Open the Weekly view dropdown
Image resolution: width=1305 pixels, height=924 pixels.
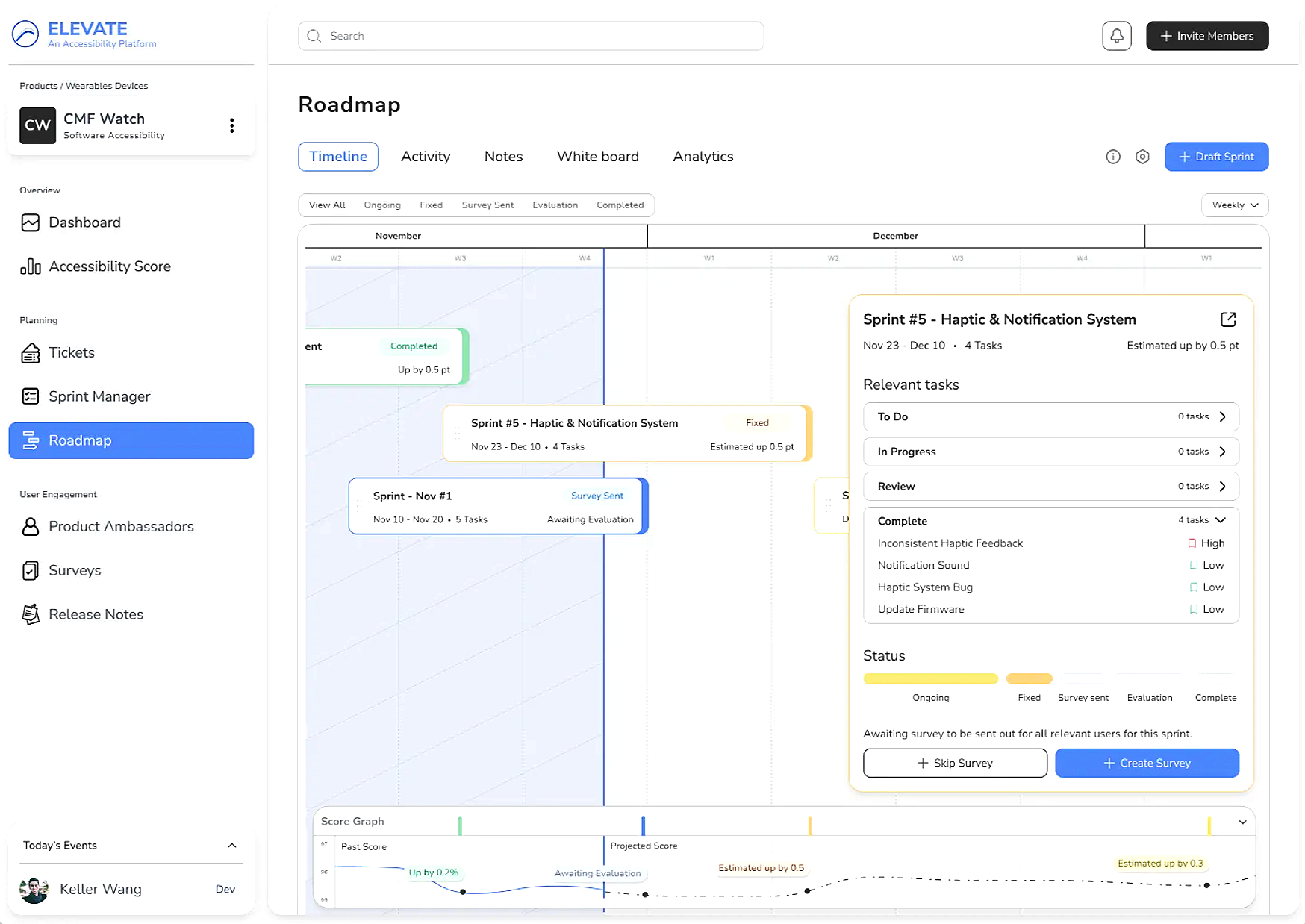tap(1235, 205)
